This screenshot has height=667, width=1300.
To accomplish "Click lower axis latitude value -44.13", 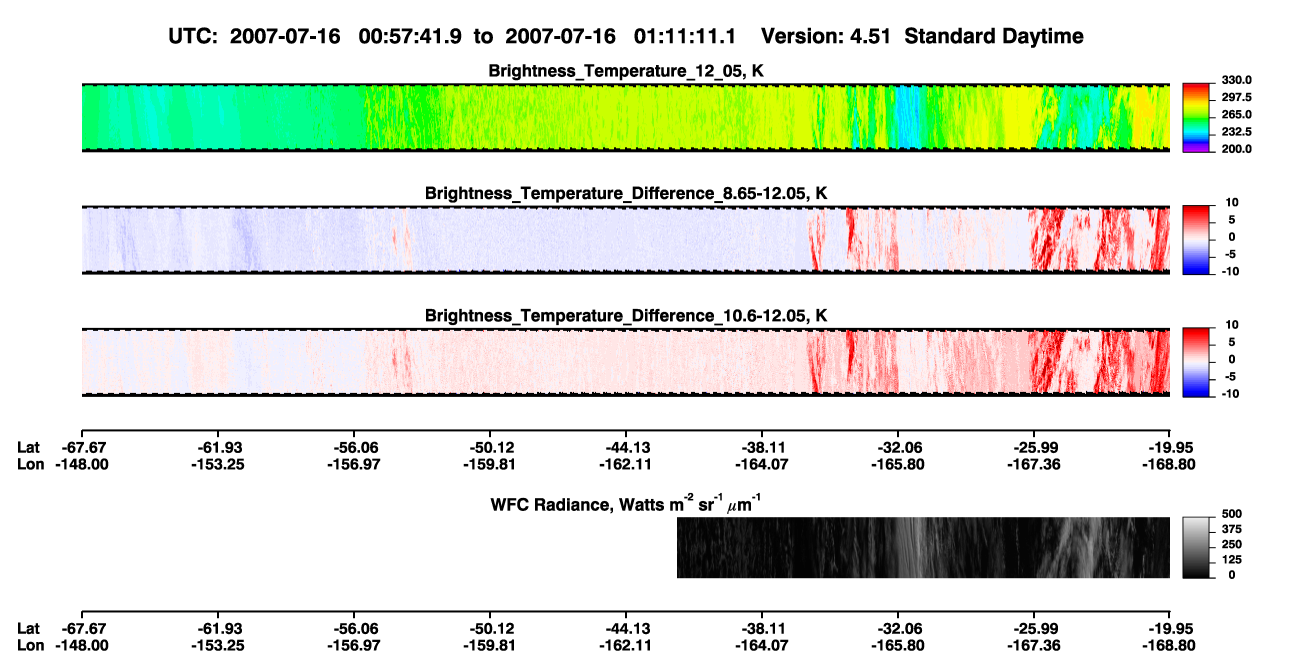I will [x=626, y=629].
